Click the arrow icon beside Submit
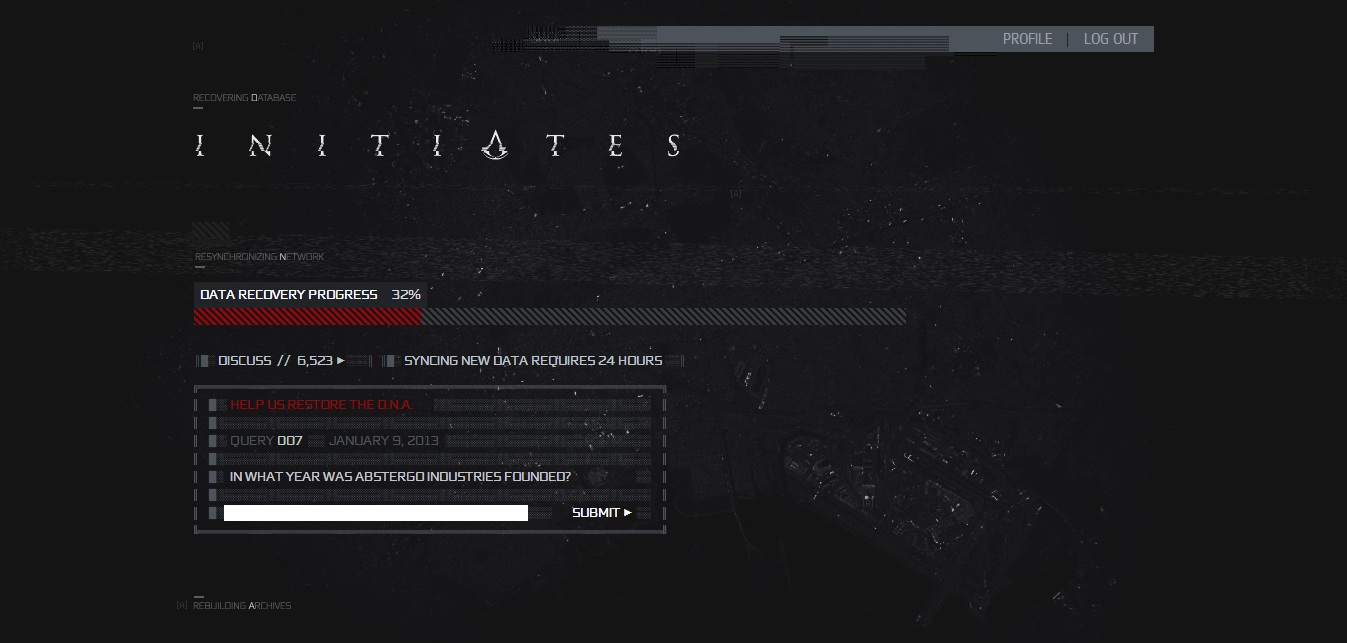 pyautogui.click(x=628, y=513)
